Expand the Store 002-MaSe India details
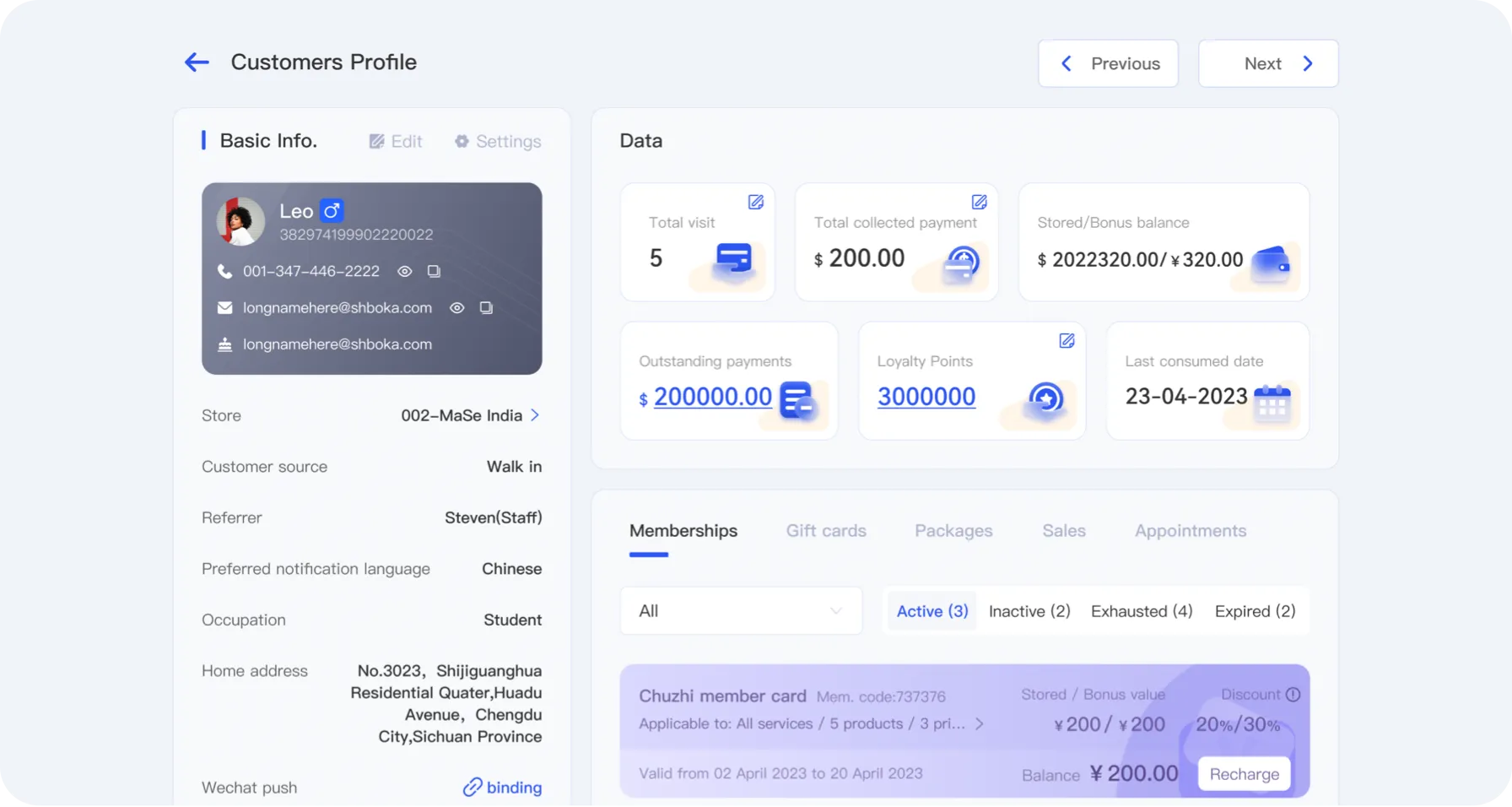Screen dimensions: 1512x807 [x=535, y=415]
